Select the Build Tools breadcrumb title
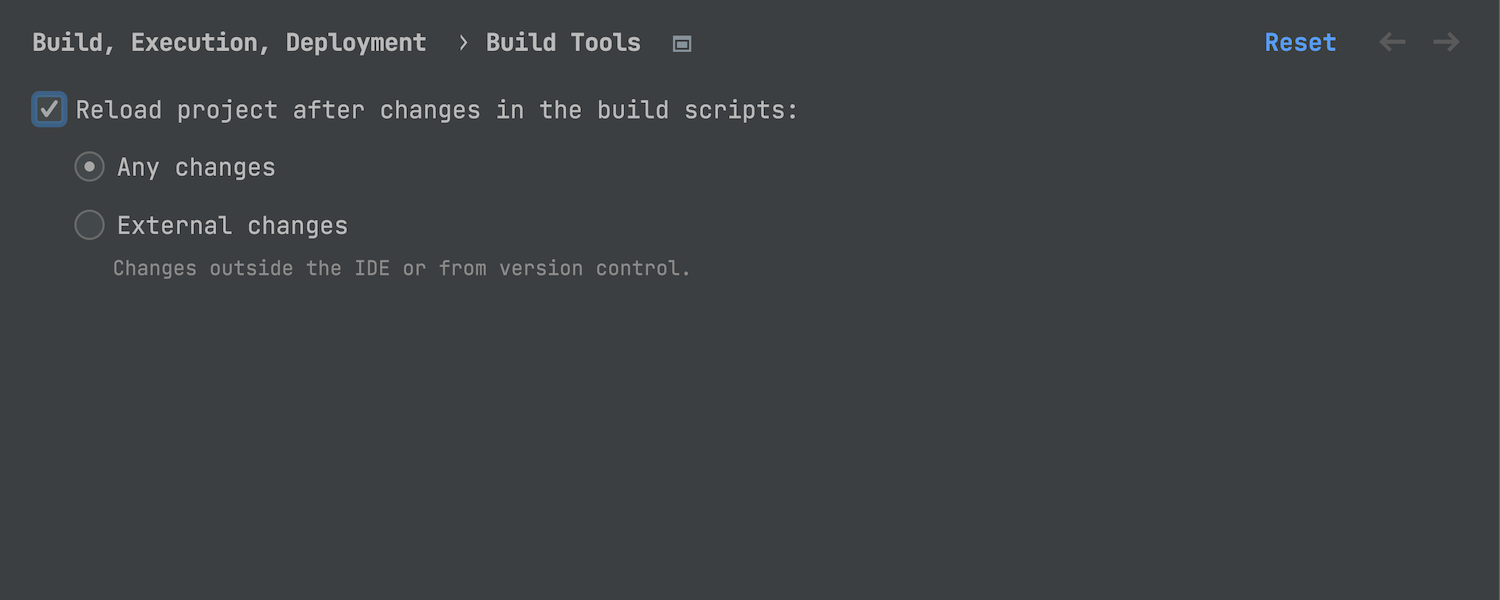 [563, 43]
